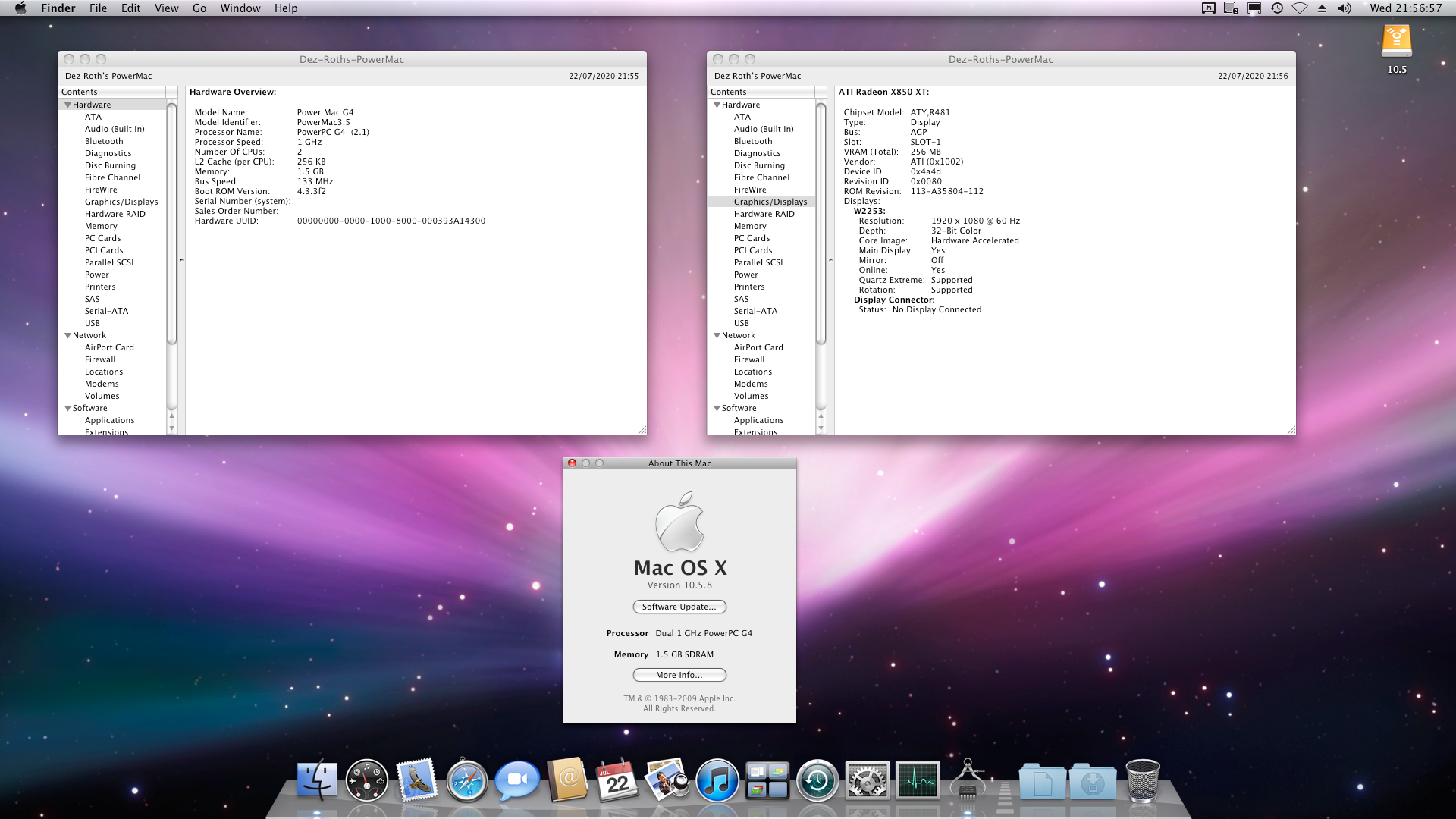1456x819 pixels.
Task: Open Downloads stack in the Dock
Action: pos(1093,781)
